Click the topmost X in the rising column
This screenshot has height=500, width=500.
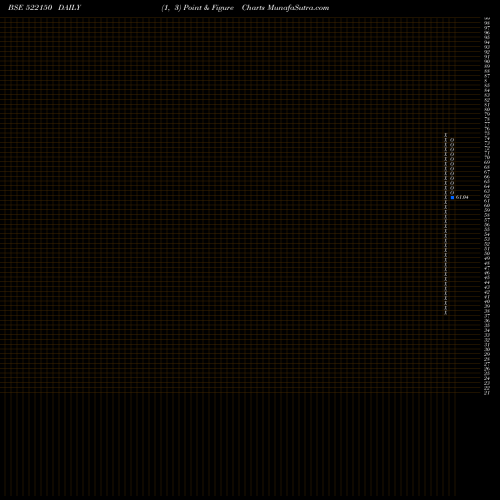coord(446,135)
